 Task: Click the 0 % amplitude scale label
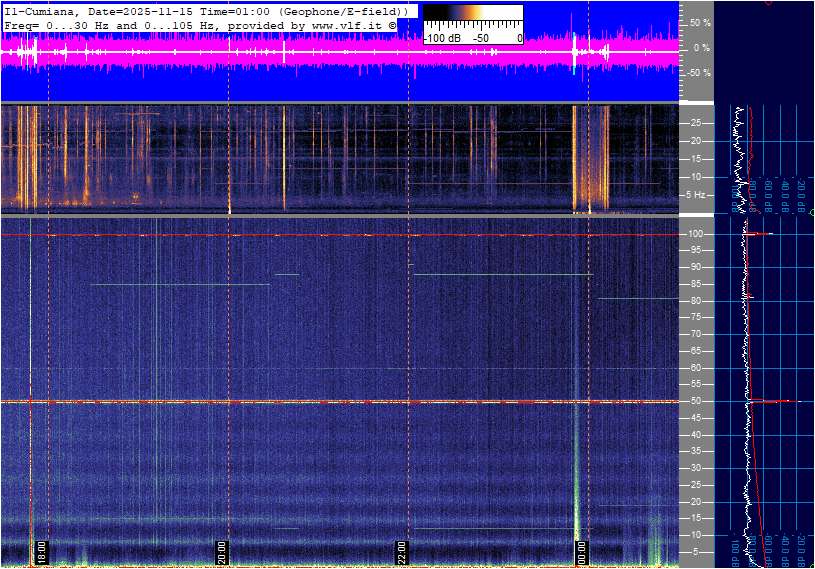tap(702, 47)
